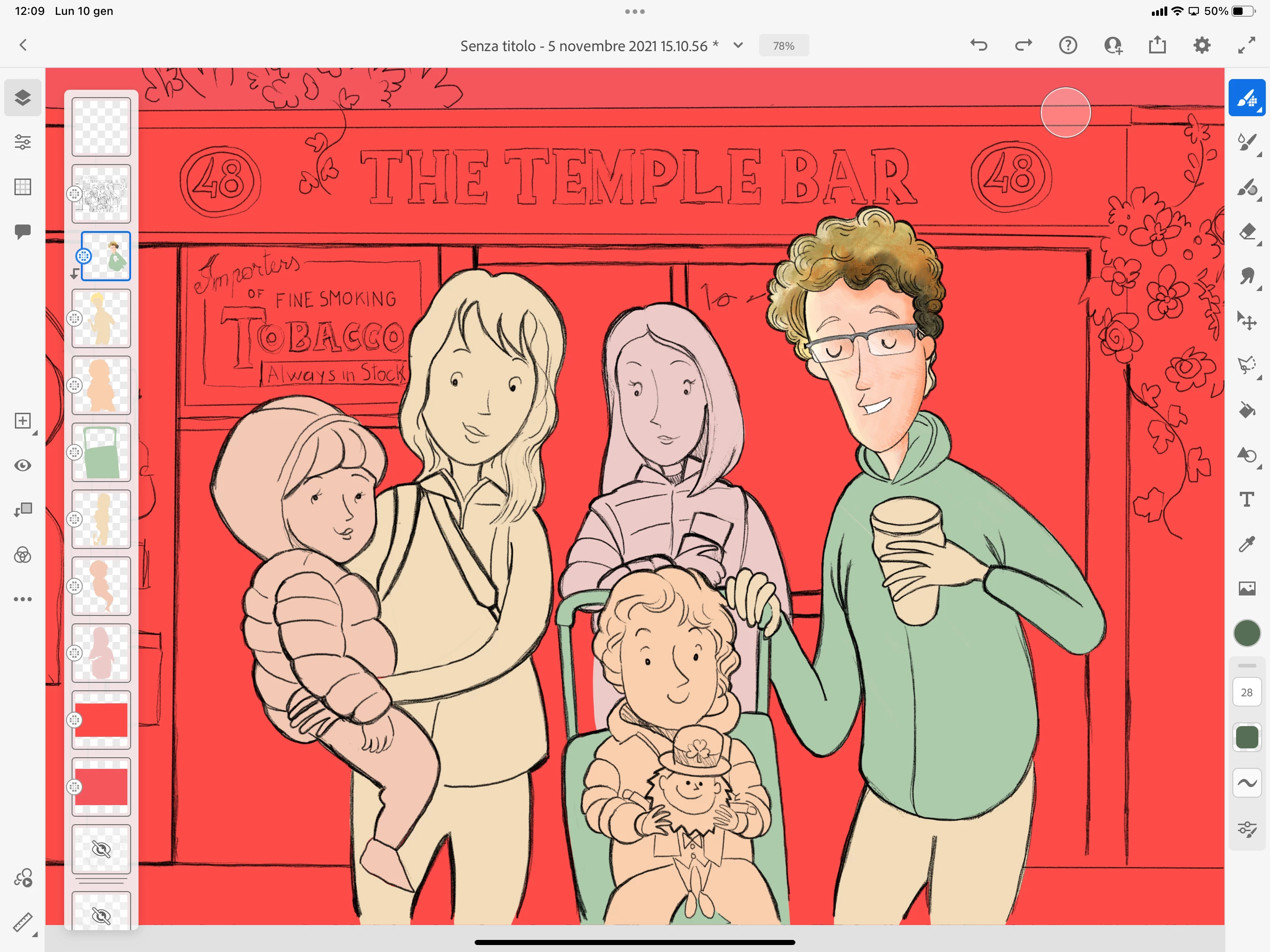The height and width of the screenshot is (952, 1270).
Task: Select the Fill bucket tool
Action: tap(1246, 410)
